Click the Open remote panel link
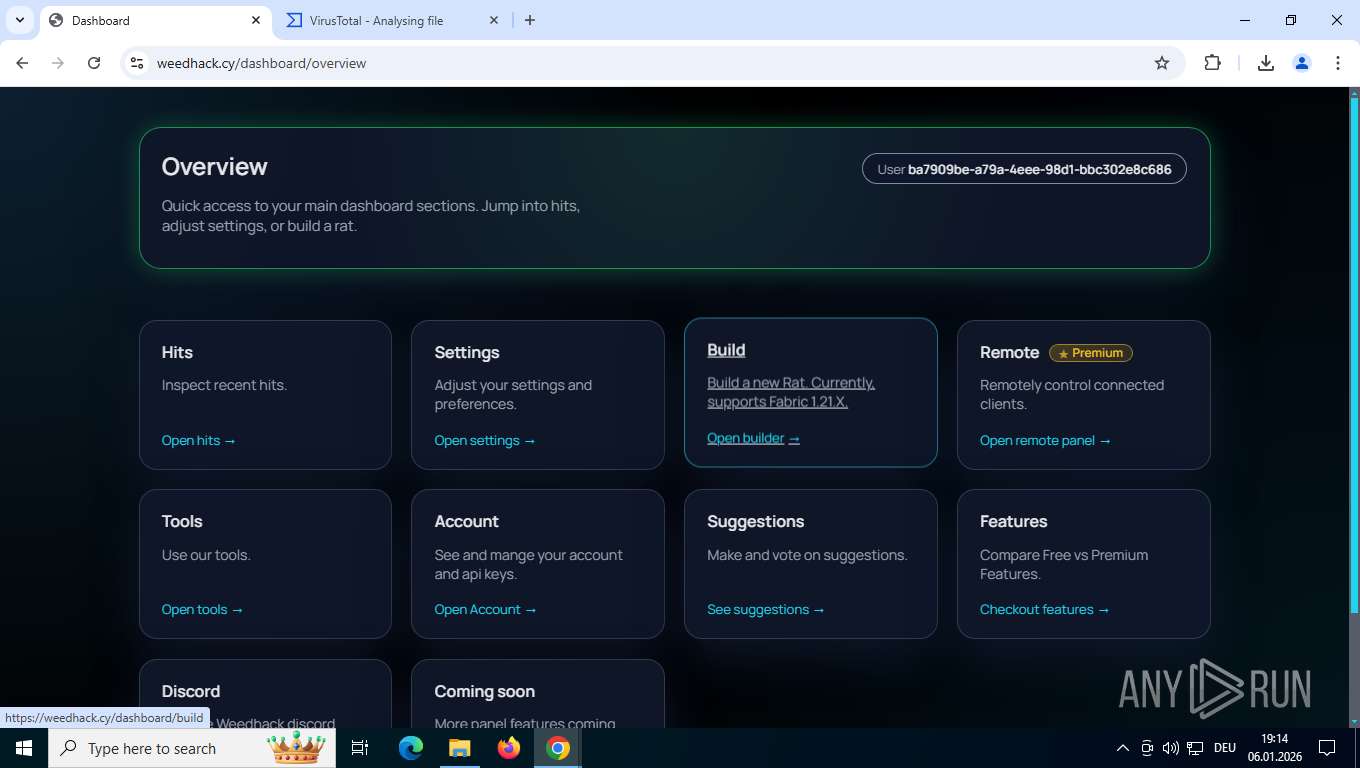This screenshot has height=768, width=1360. pos(1045,440)
